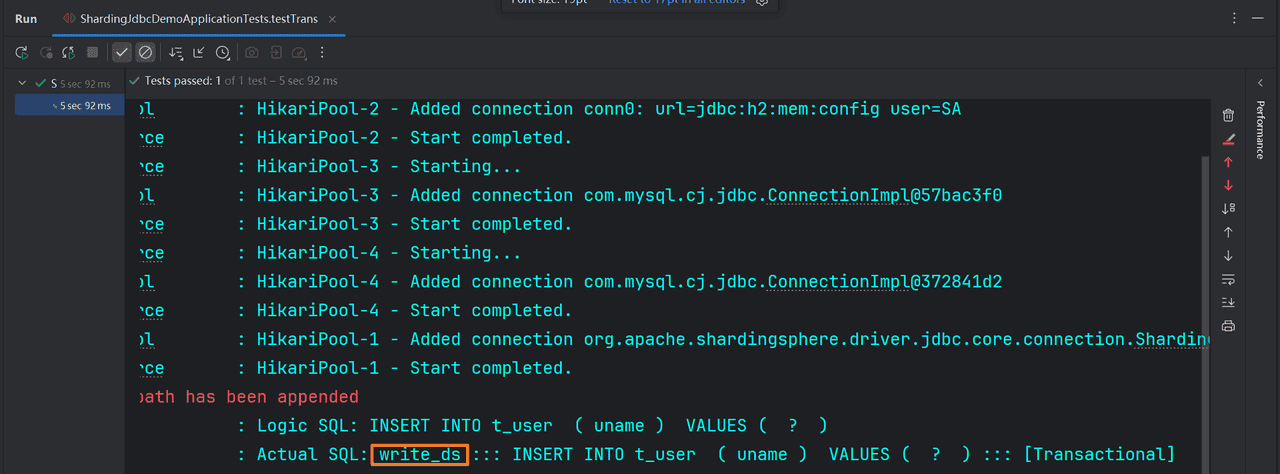1280x474 pixels.
Task: Collapse the S test tree node
Action: (x=23, y=83)
